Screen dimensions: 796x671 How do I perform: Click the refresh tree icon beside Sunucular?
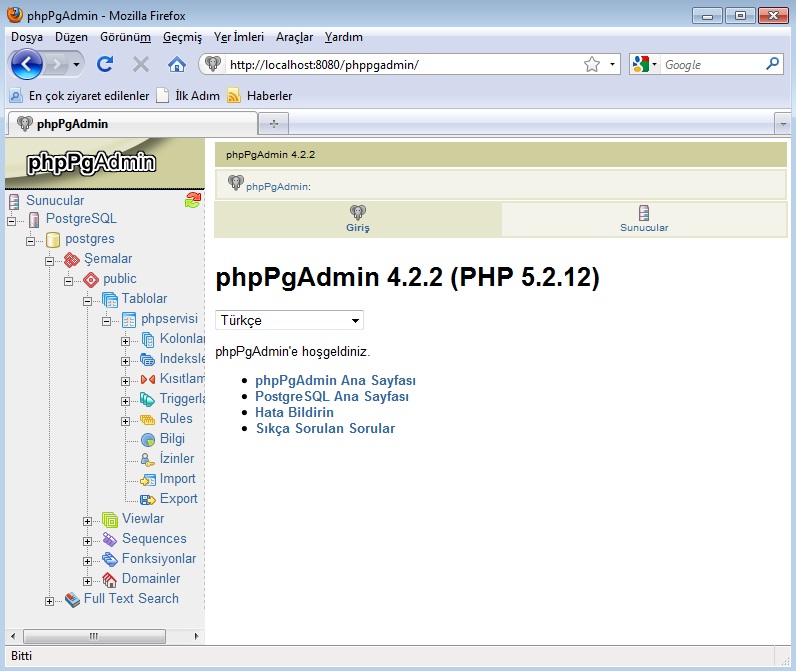click(193, 200)
